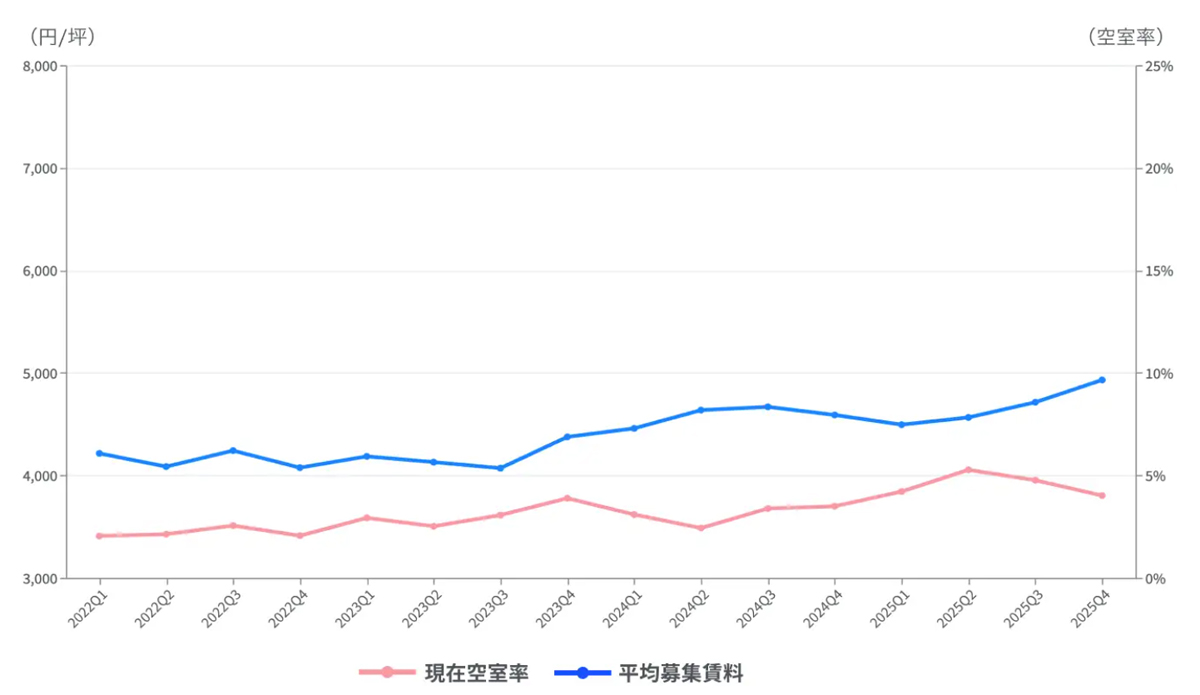Click the 5,000 left axis label
This screenshot has width=1200, height=695.
(40, 373)
